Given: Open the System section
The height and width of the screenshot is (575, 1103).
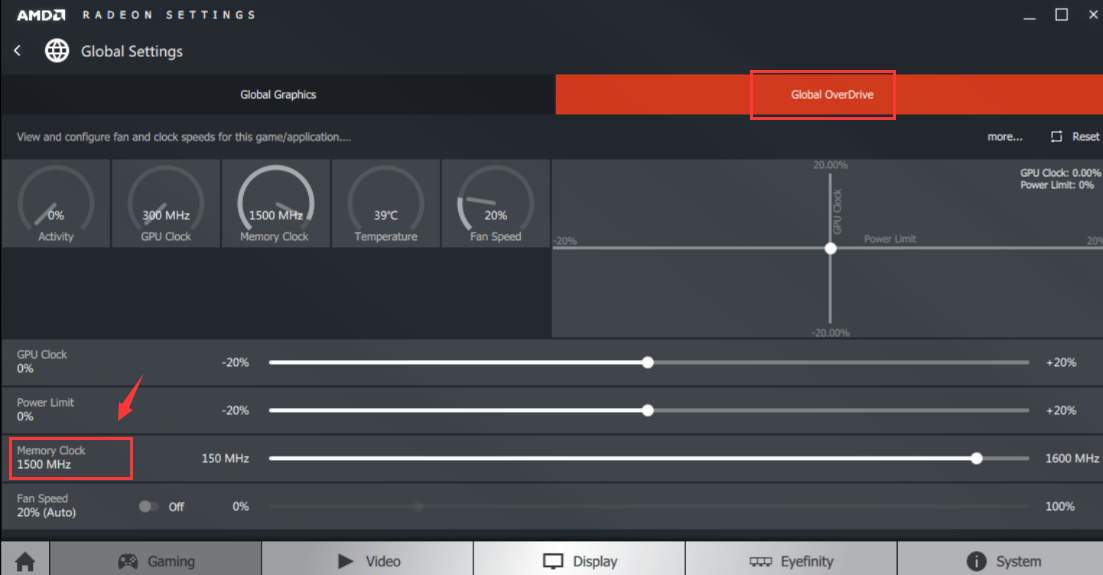Looking at the screenshot, I should click(x=1000, y=558).
